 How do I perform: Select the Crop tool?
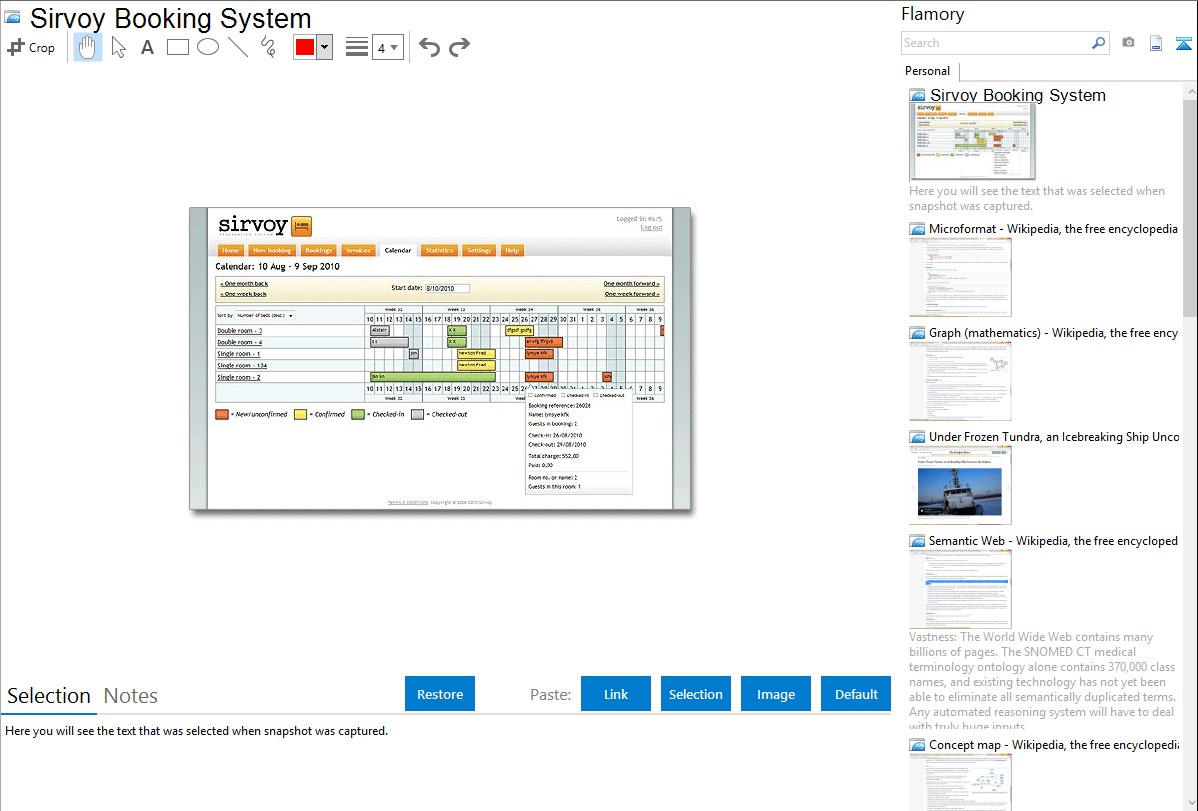pyautogui.click(x=31, y=47)
